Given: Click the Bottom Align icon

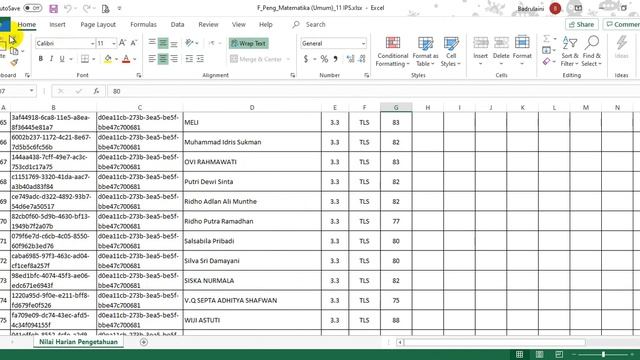Looking at the screenshot, I should click(x=174, y=43).
